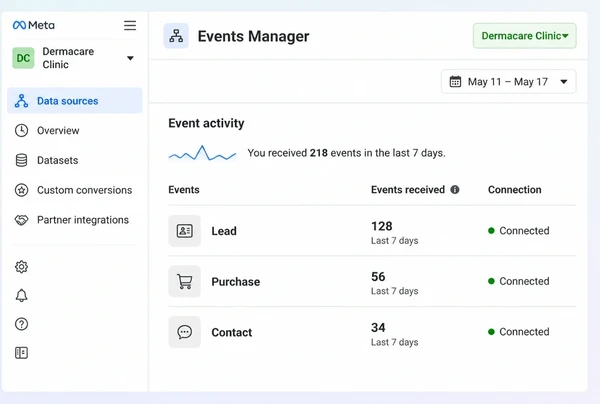
Task: Click the calendar icon in date picker
Action: tap(455, 81)
